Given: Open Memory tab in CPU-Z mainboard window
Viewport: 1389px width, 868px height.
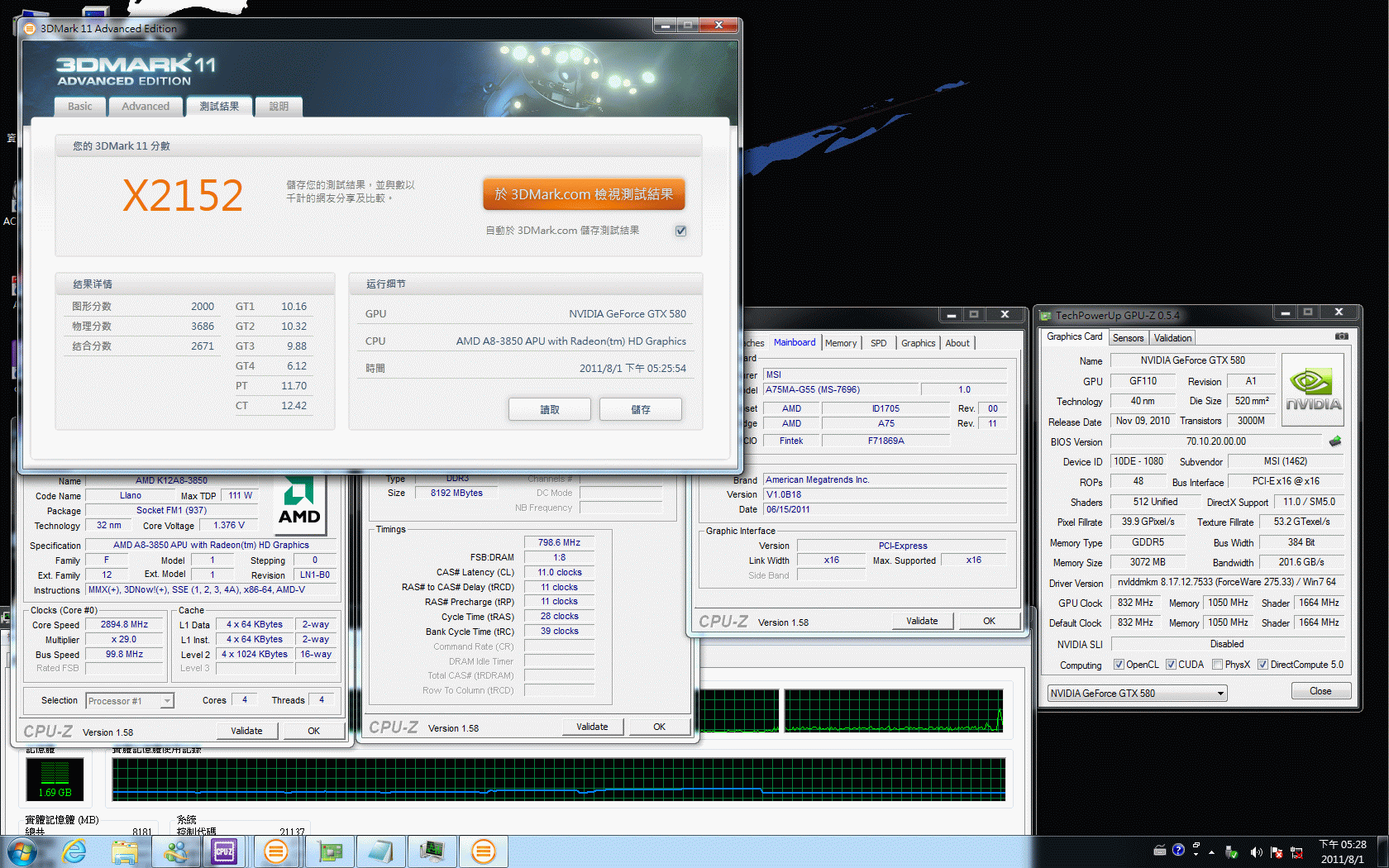Looking at the screenshot, I should point(841,343).
